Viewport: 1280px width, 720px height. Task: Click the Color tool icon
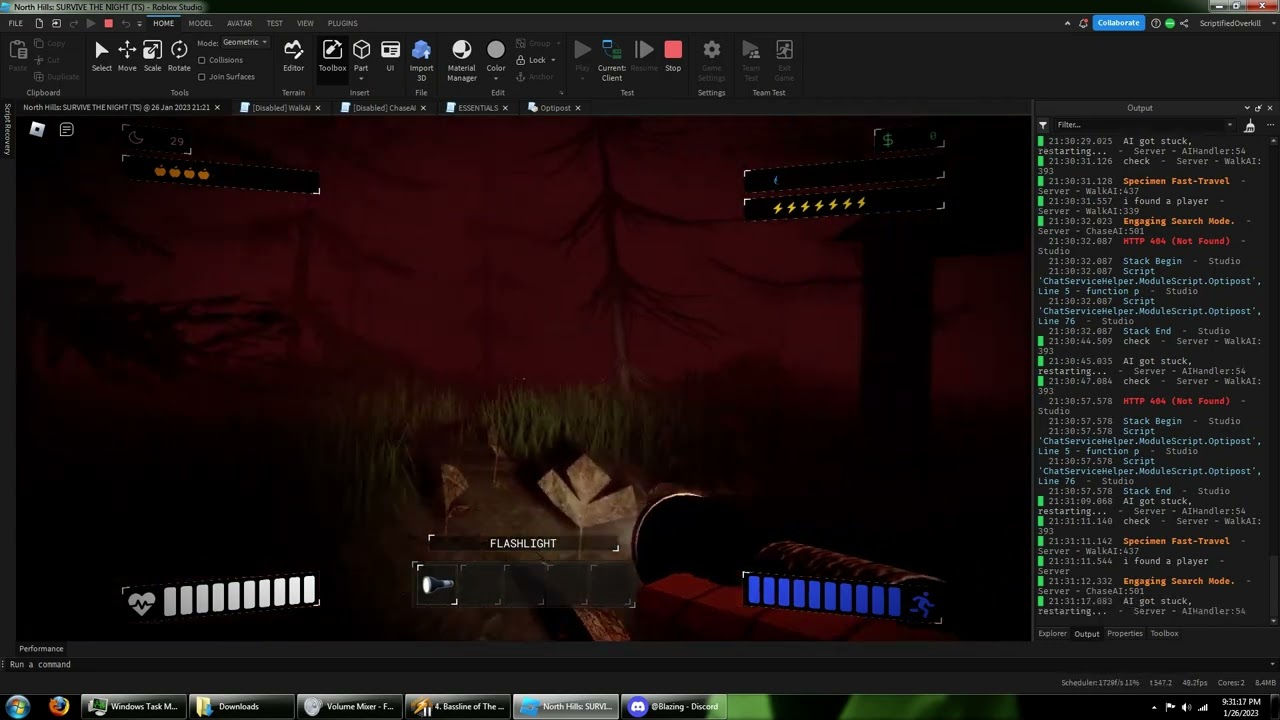click(x=496, y=50)
